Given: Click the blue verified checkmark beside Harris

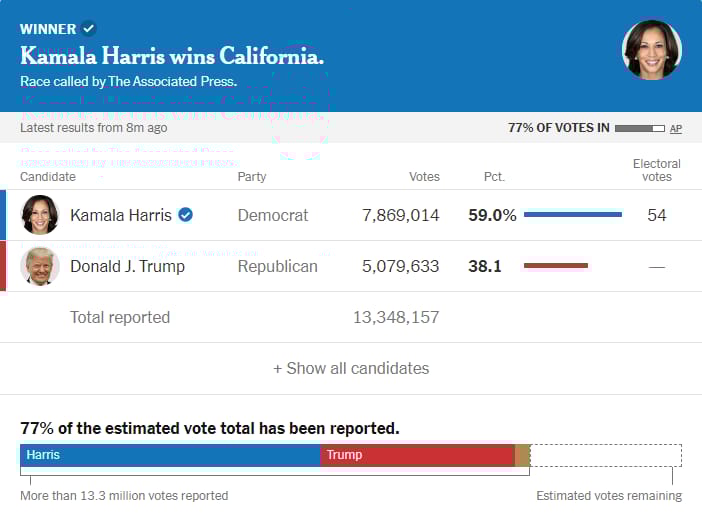Looking at the screenshot, I should [x=186, y=215].
